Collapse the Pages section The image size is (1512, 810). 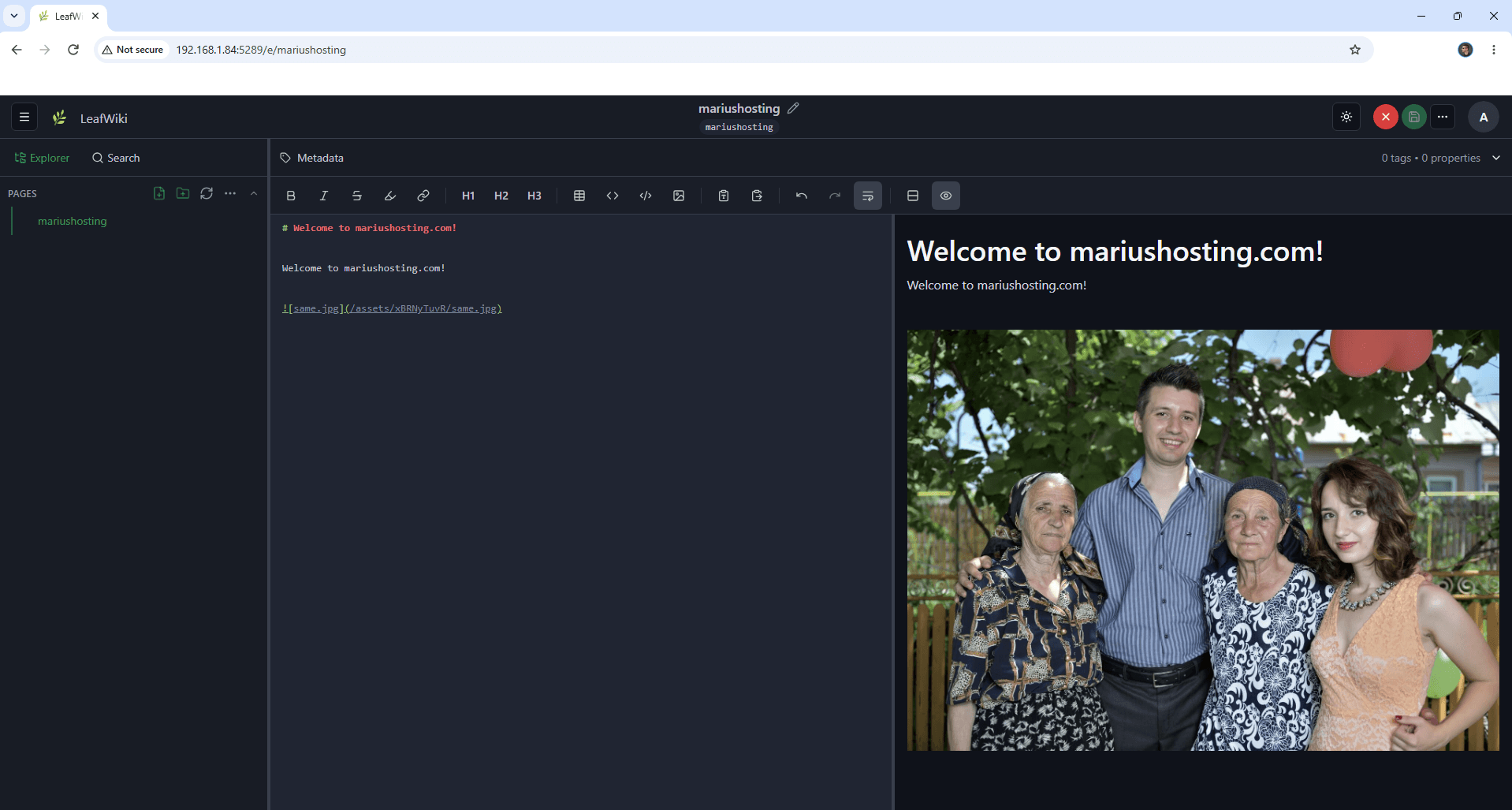click(x=254, y=193)
